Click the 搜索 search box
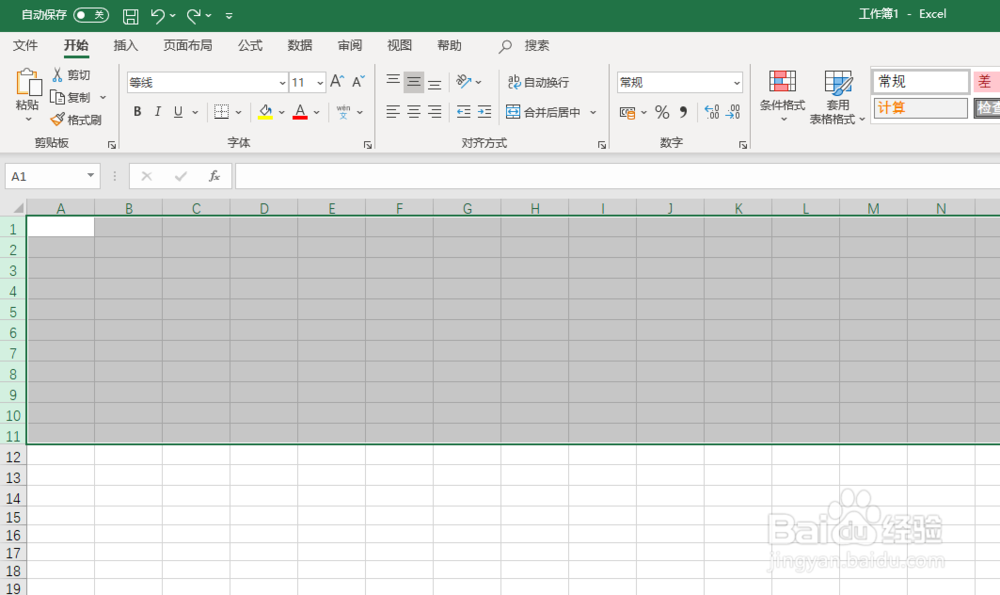The height and width of the screenshot is (595, 1000). (x=524, y=46)
